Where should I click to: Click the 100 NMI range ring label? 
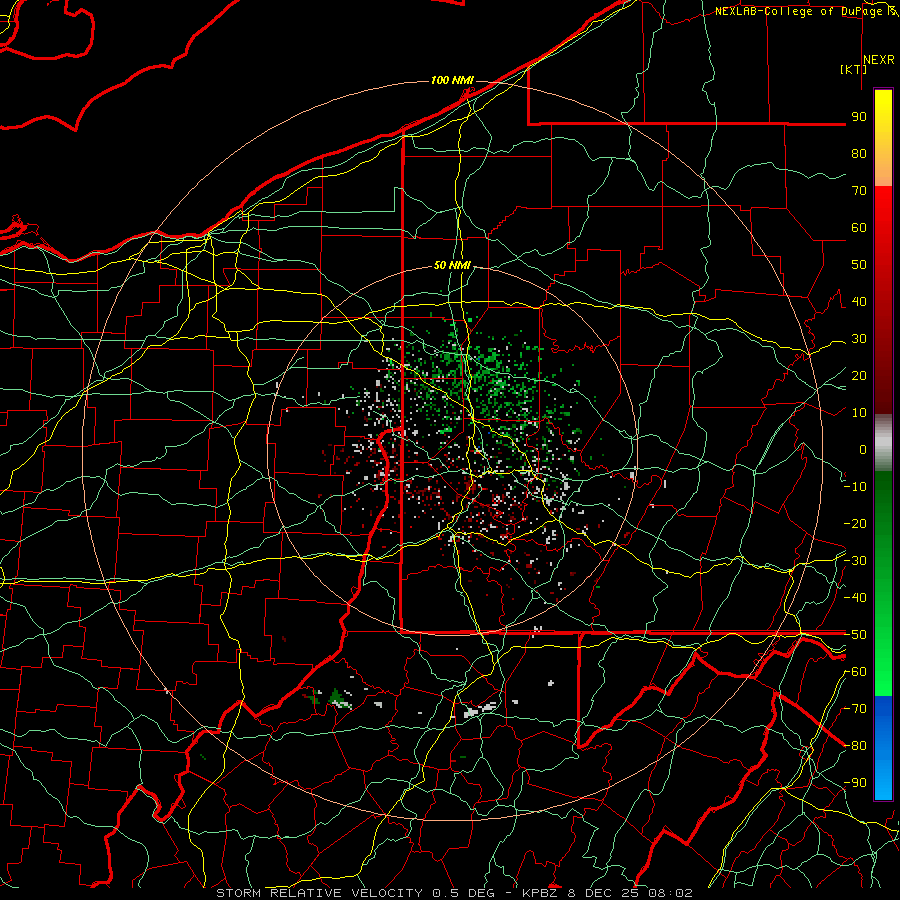(452, 80)
